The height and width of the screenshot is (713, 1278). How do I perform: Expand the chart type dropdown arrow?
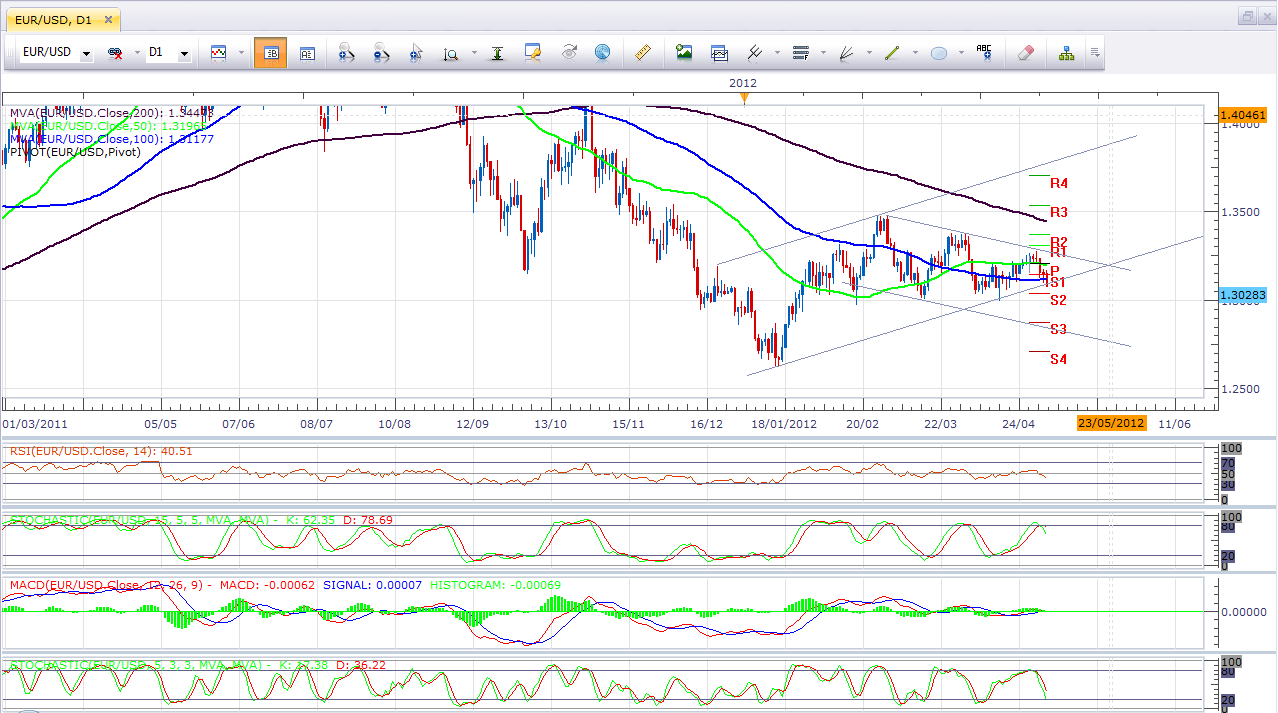(x=241, y=53)
